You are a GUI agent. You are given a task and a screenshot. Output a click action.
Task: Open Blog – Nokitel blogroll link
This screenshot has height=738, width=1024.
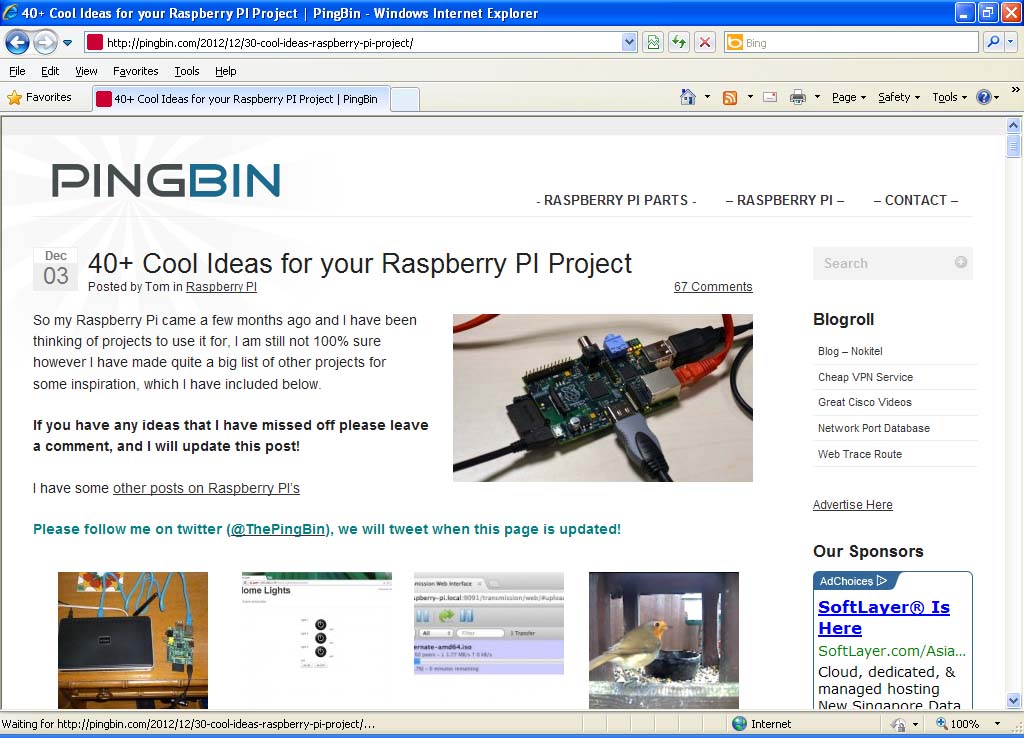[x=850, y=351]
